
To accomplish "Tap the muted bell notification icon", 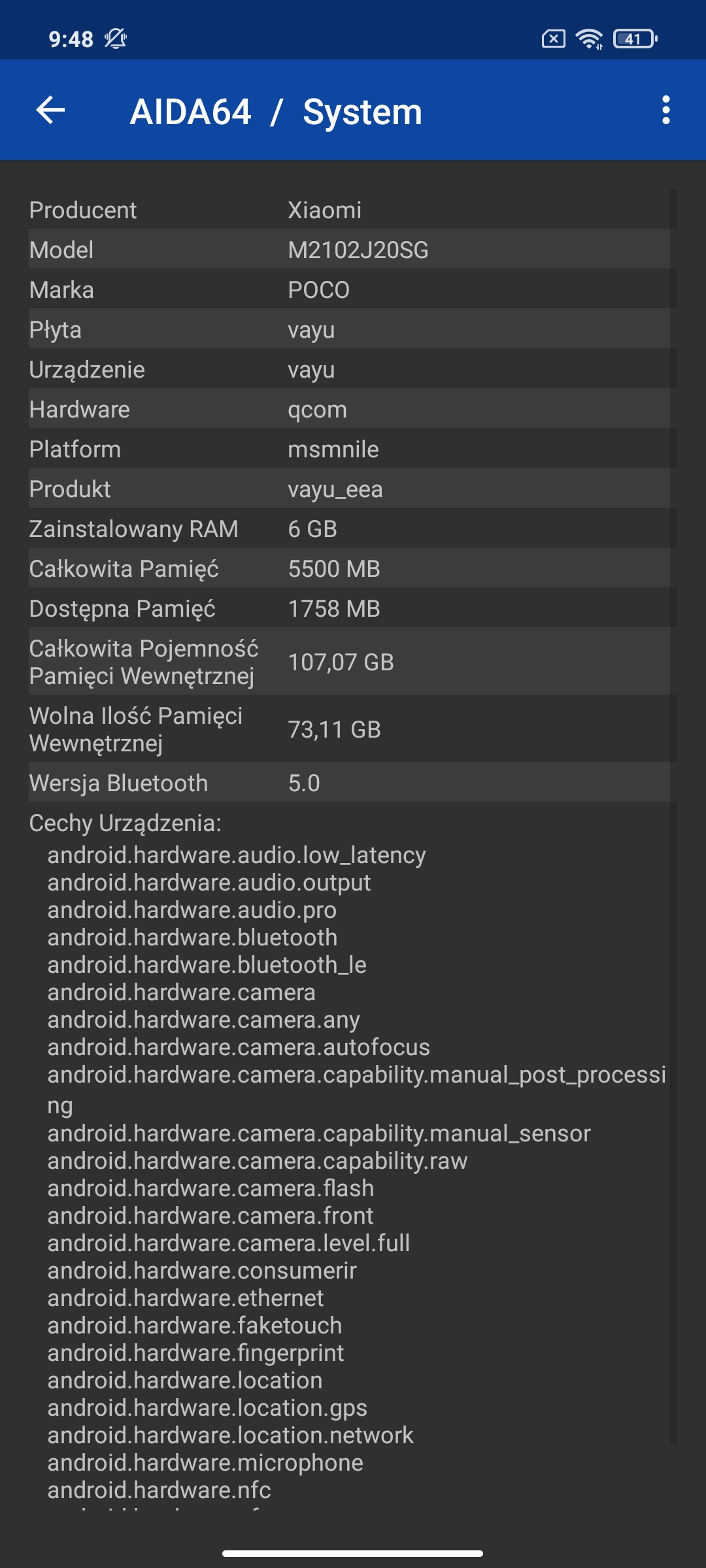I will pyautogui.click(x=116, y=39).
